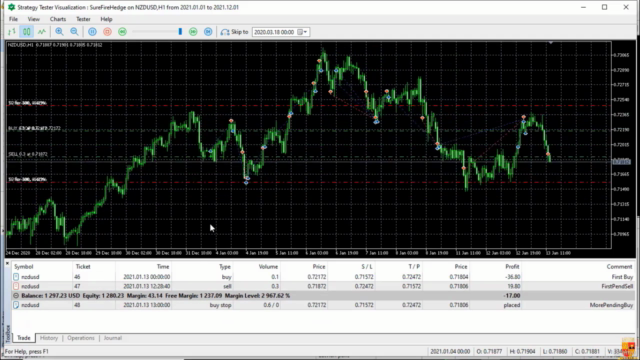Switch to the History tab
The image size is (640, 360).
tap(49, 338)
